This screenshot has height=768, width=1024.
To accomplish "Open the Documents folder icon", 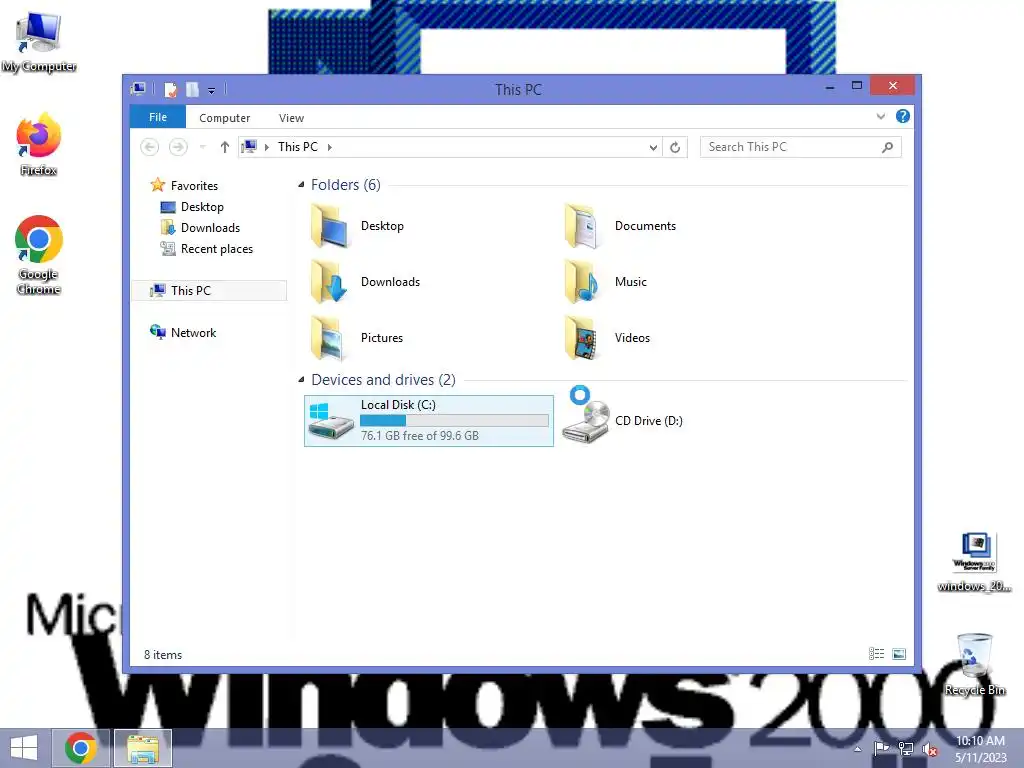I will pos(583,226).
